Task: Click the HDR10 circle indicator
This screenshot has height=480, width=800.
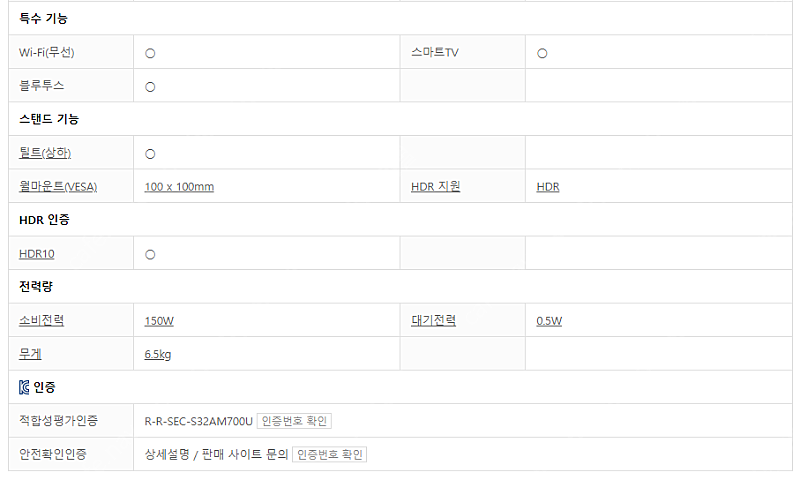Action: [x=150, y=254]
